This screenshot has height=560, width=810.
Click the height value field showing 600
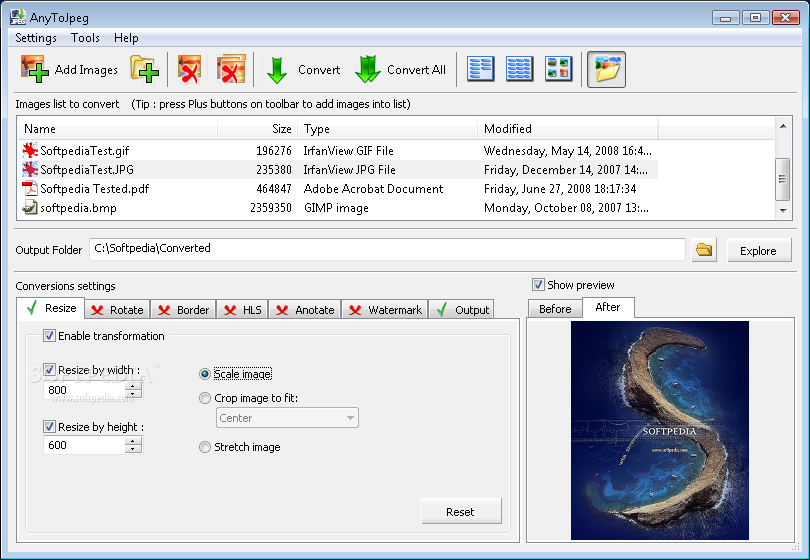click(85, 445)
